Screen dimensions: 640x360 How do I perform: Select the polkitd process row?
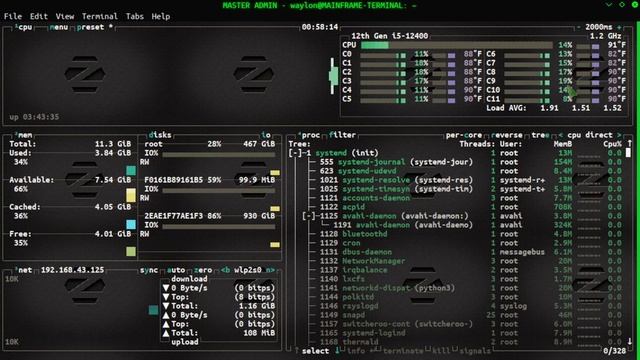[456, 297]
